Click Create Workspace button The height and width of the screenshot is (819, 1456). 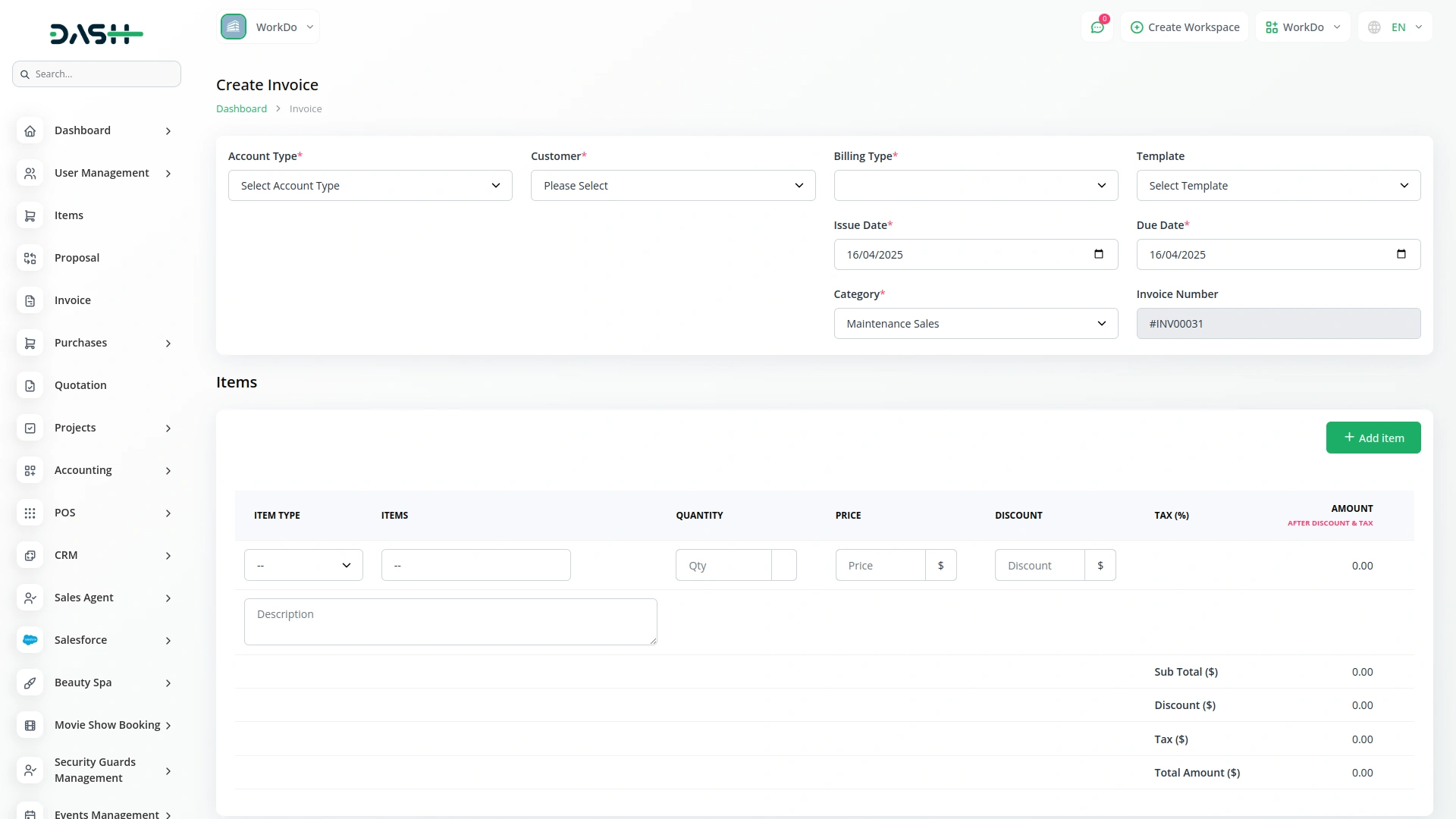click(1185, 27)
